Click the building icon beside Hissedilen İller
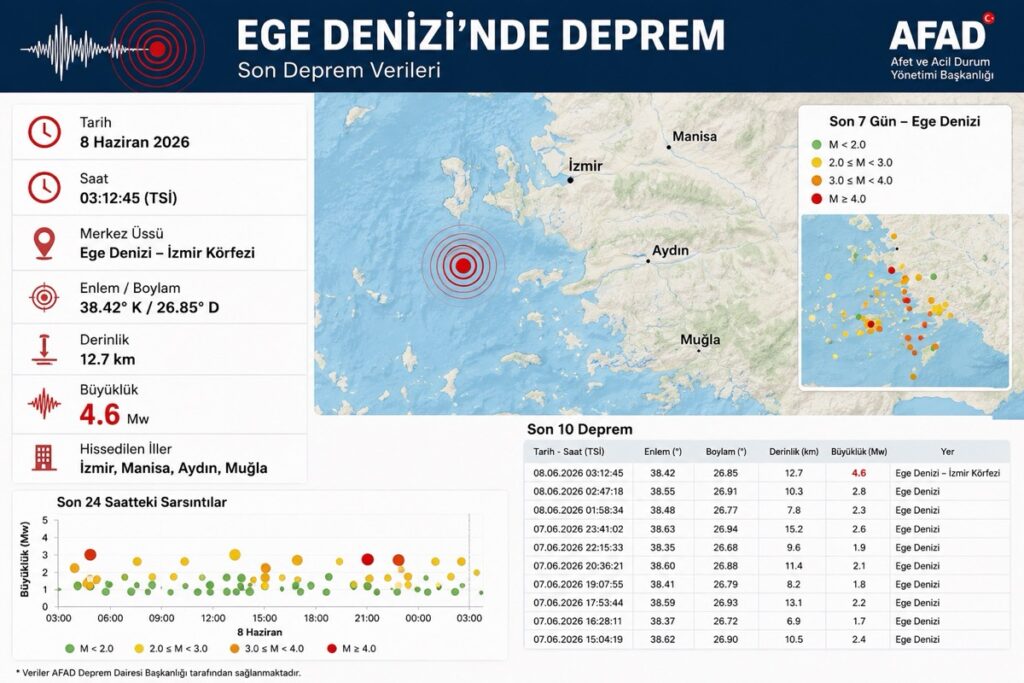 (44, 458)
